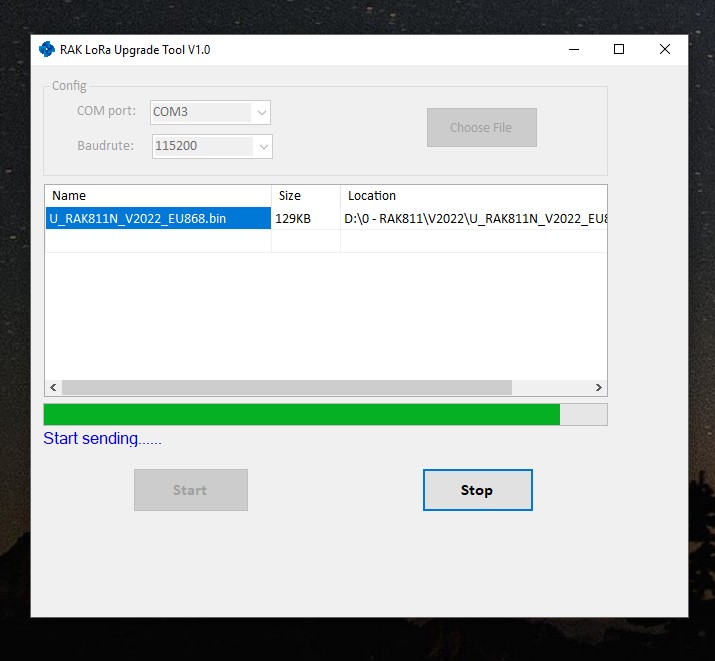Expand the Baudrate dropdown arrow

click(x=263, y=146)
